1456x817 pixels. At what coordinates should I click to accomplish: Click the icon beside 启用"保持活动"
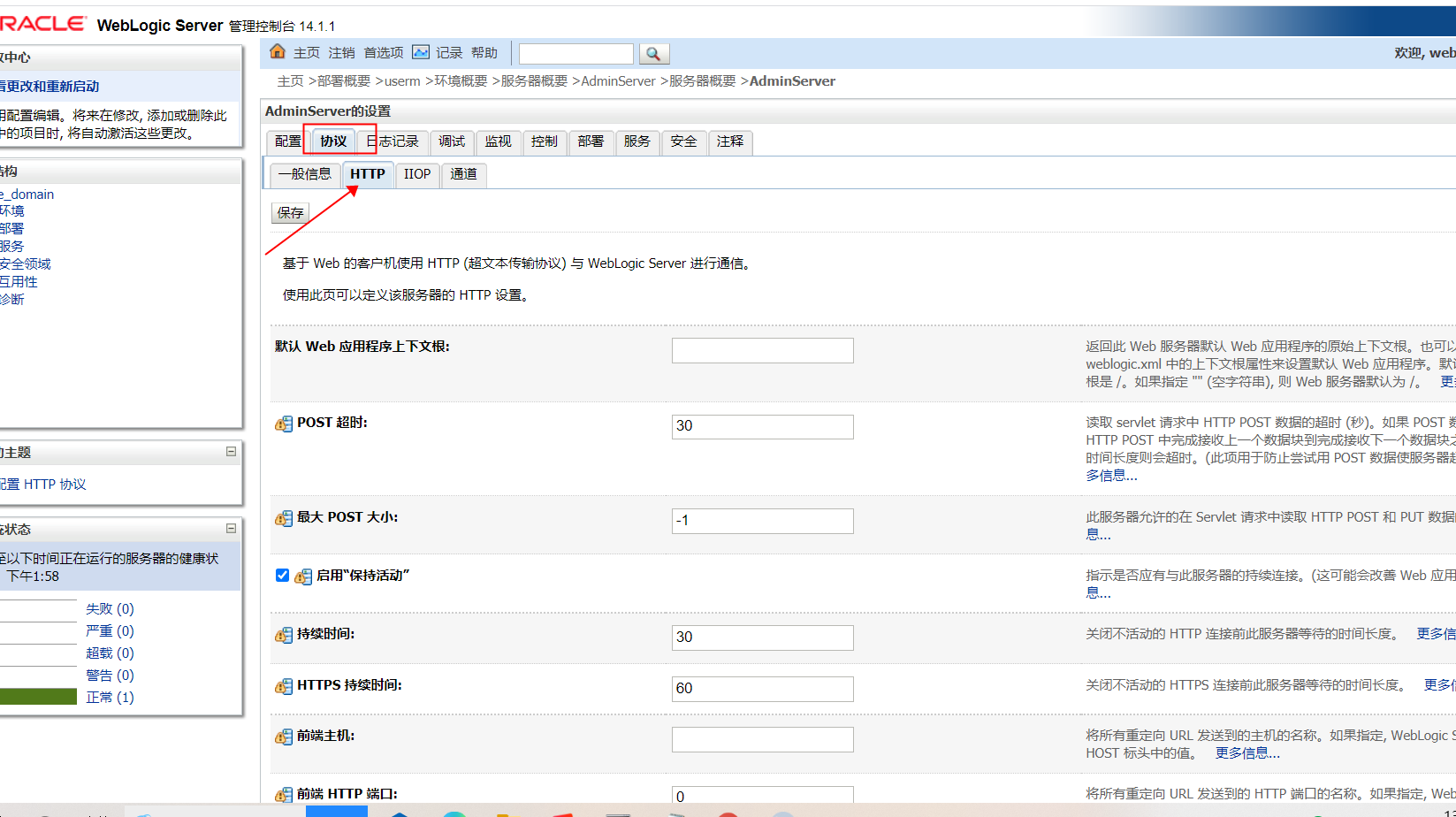coord(303,576)
